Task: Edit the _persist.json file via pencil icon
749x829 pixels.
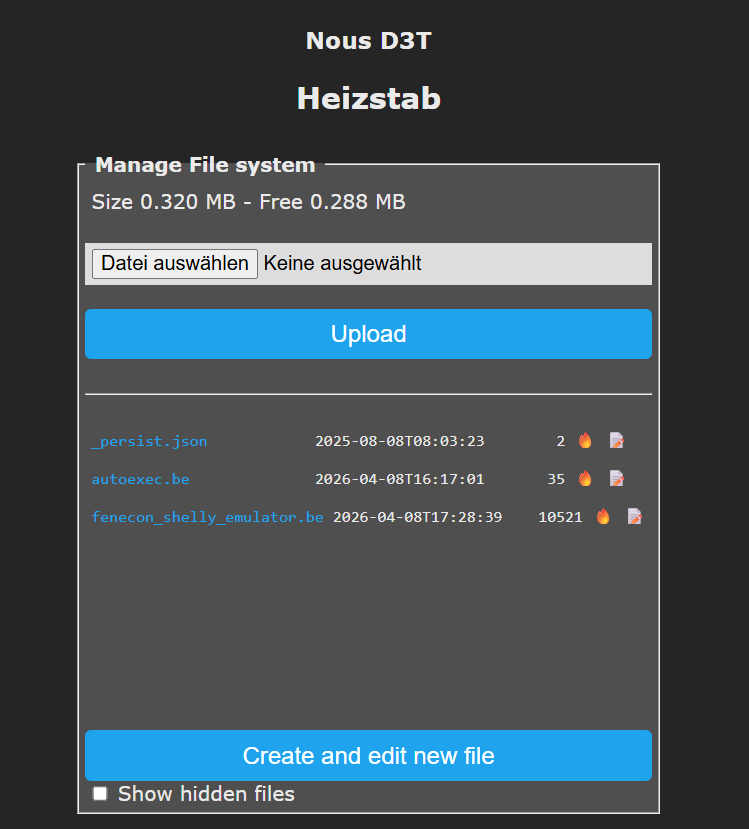Action: pyautogui.click(x=617, y=441)
